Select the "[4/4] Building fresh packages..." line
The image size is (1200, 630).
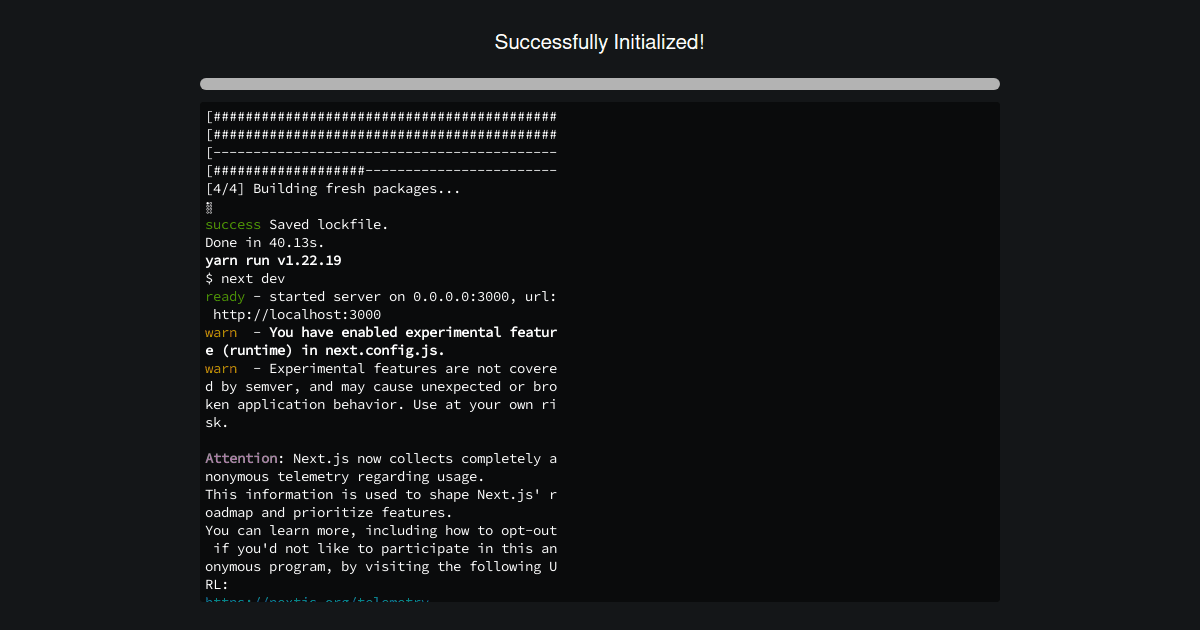click(333, 188)
